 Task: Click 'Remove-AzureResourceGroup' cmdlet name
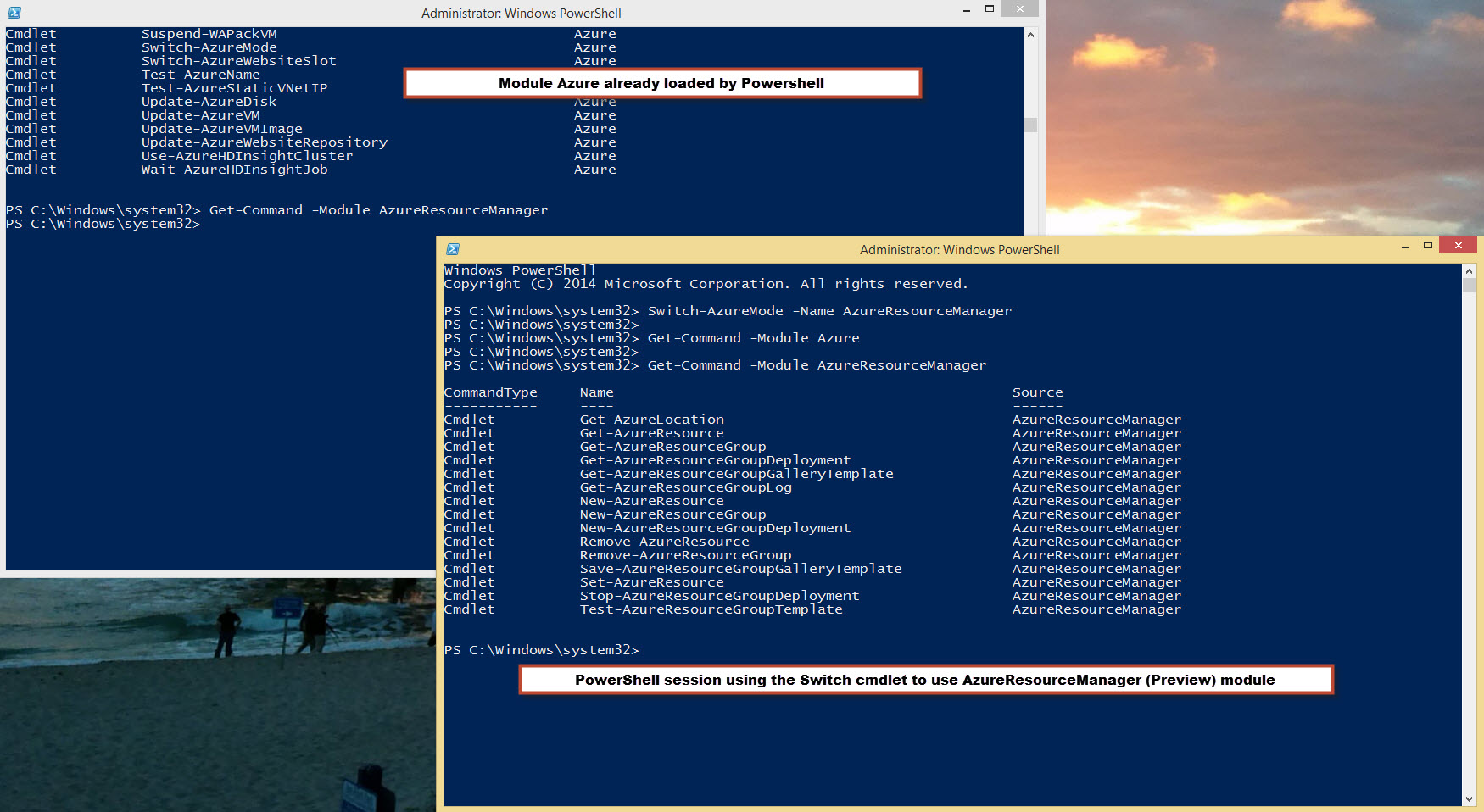[686, 555]
